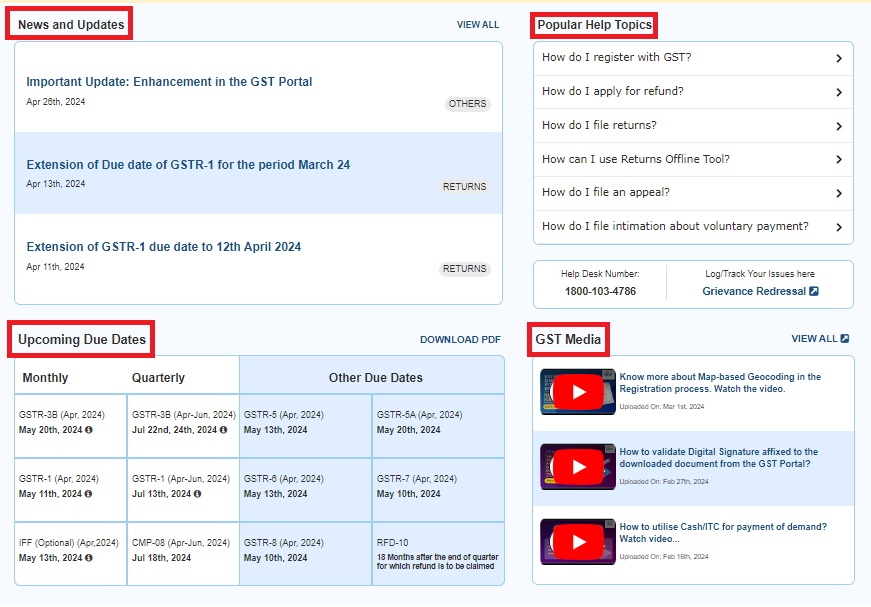View all GST Media videos

[819, 339]
